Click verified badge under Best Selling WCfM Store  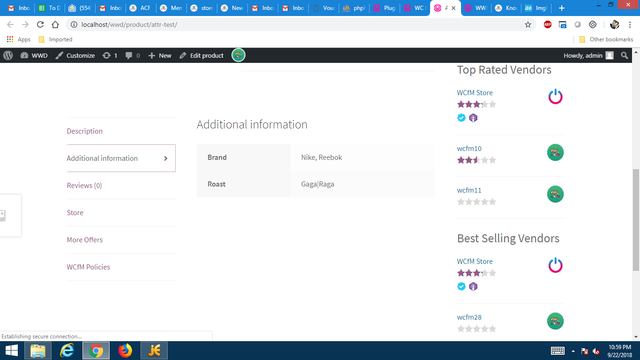pos(461,287)
